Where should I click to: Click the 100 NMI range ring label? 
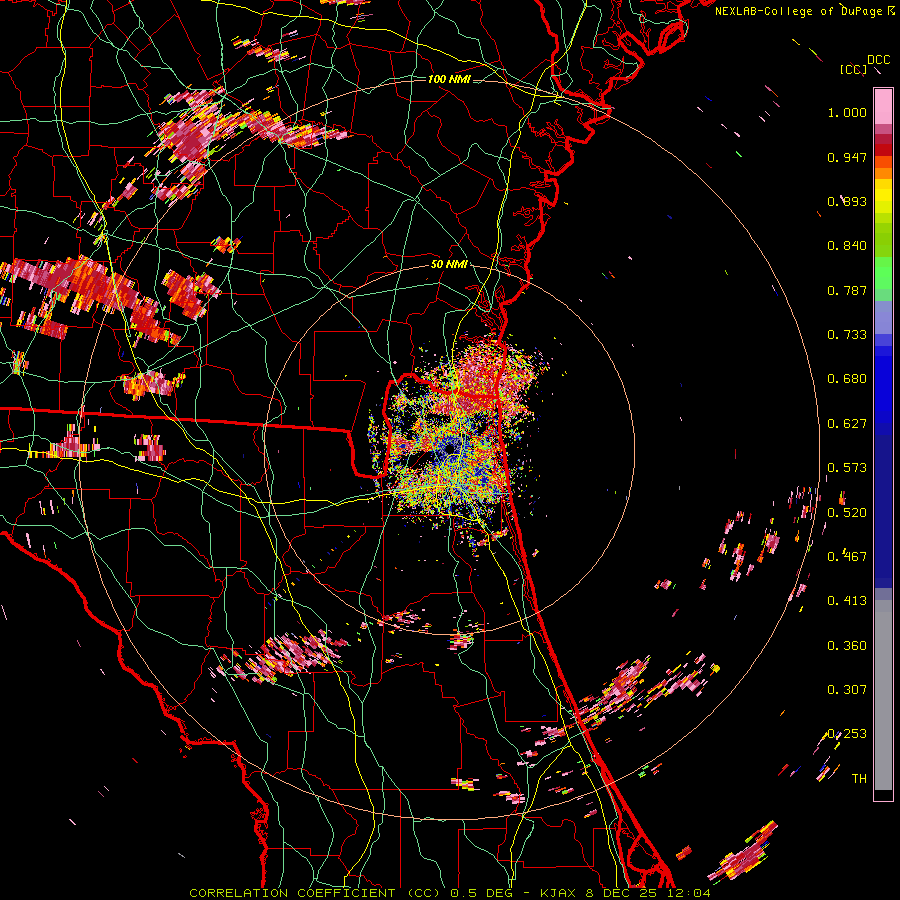tap(449, 79)
